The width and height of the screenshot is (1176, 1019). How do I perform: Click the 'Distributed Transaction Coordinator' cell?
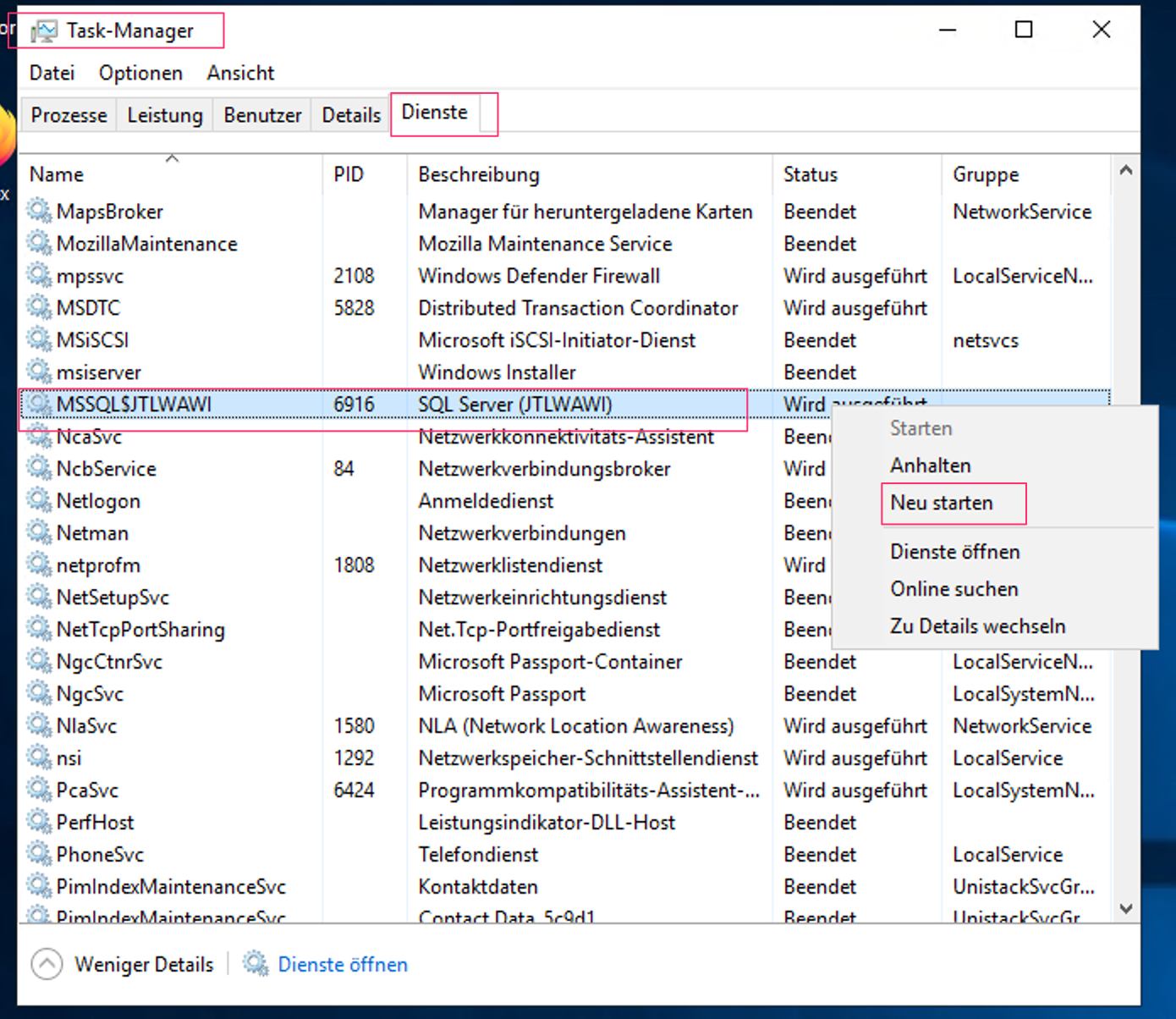578,308
